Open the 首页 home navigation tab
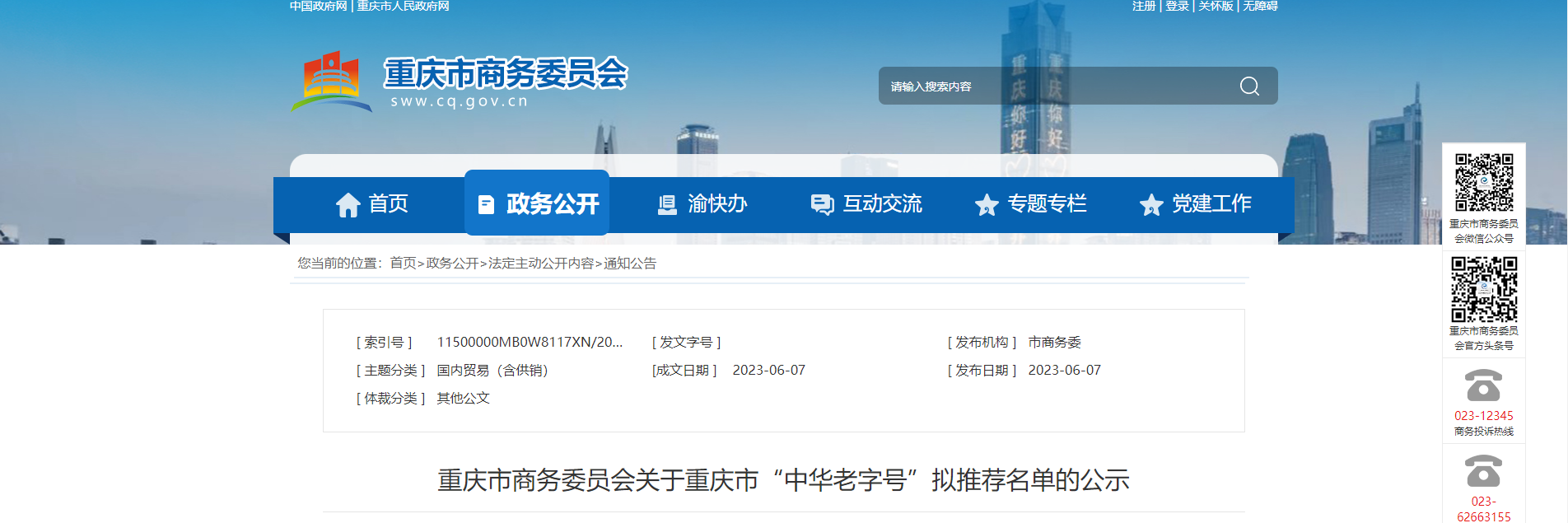1568x523 pixels. [372, 204]
